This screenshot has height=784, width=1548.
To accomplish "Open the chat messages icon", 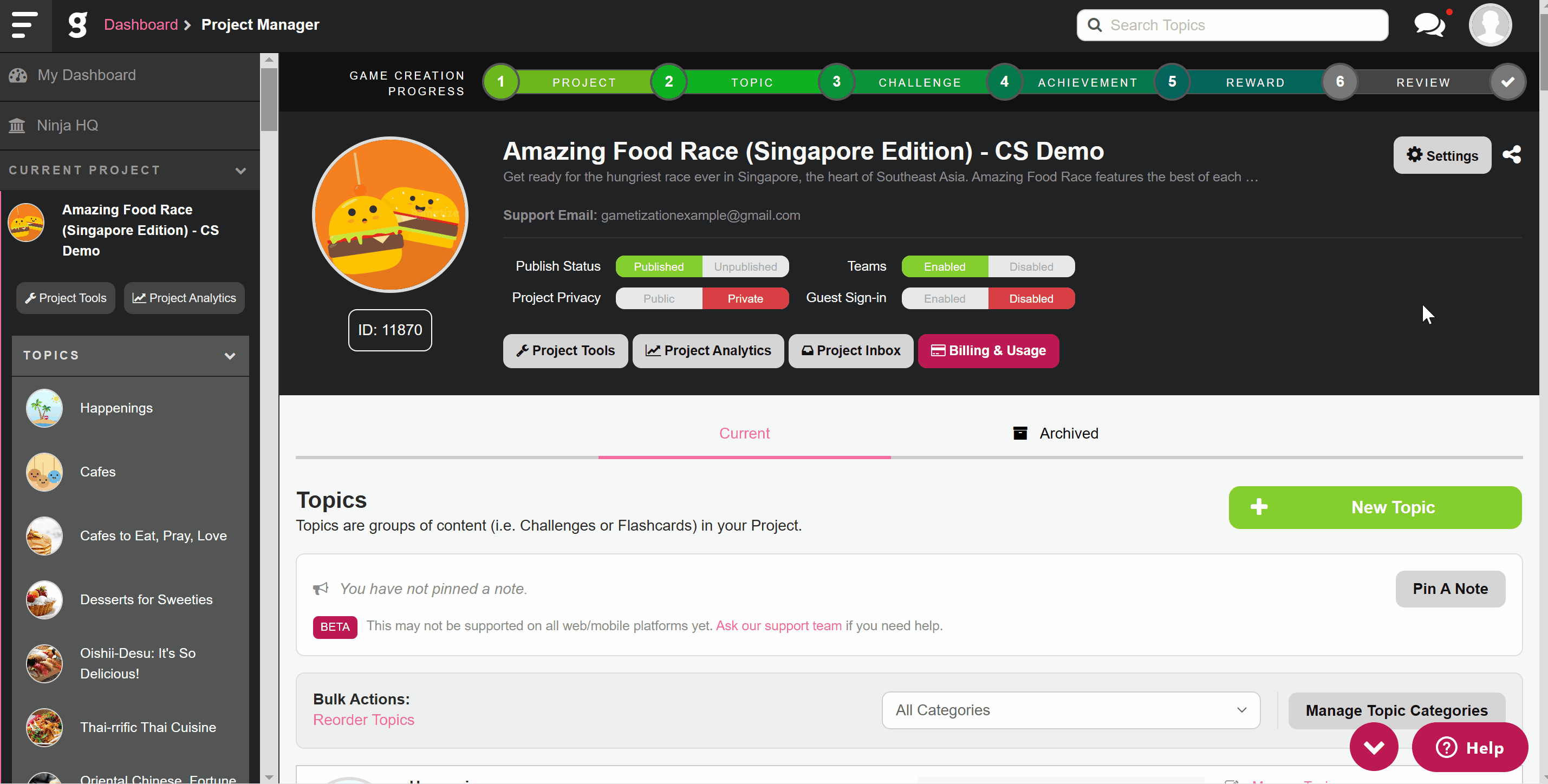I will (x=1429, y=24).
